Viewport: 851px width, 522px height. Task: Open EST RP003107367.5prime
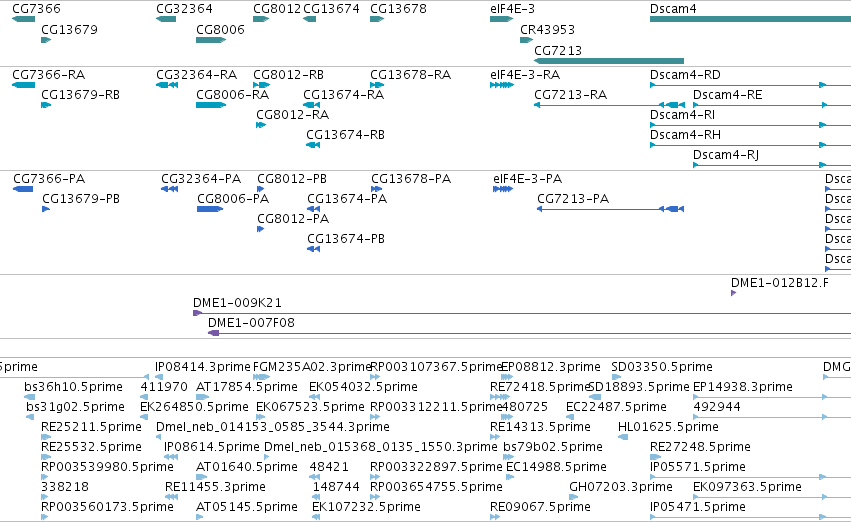coord(436,367)
